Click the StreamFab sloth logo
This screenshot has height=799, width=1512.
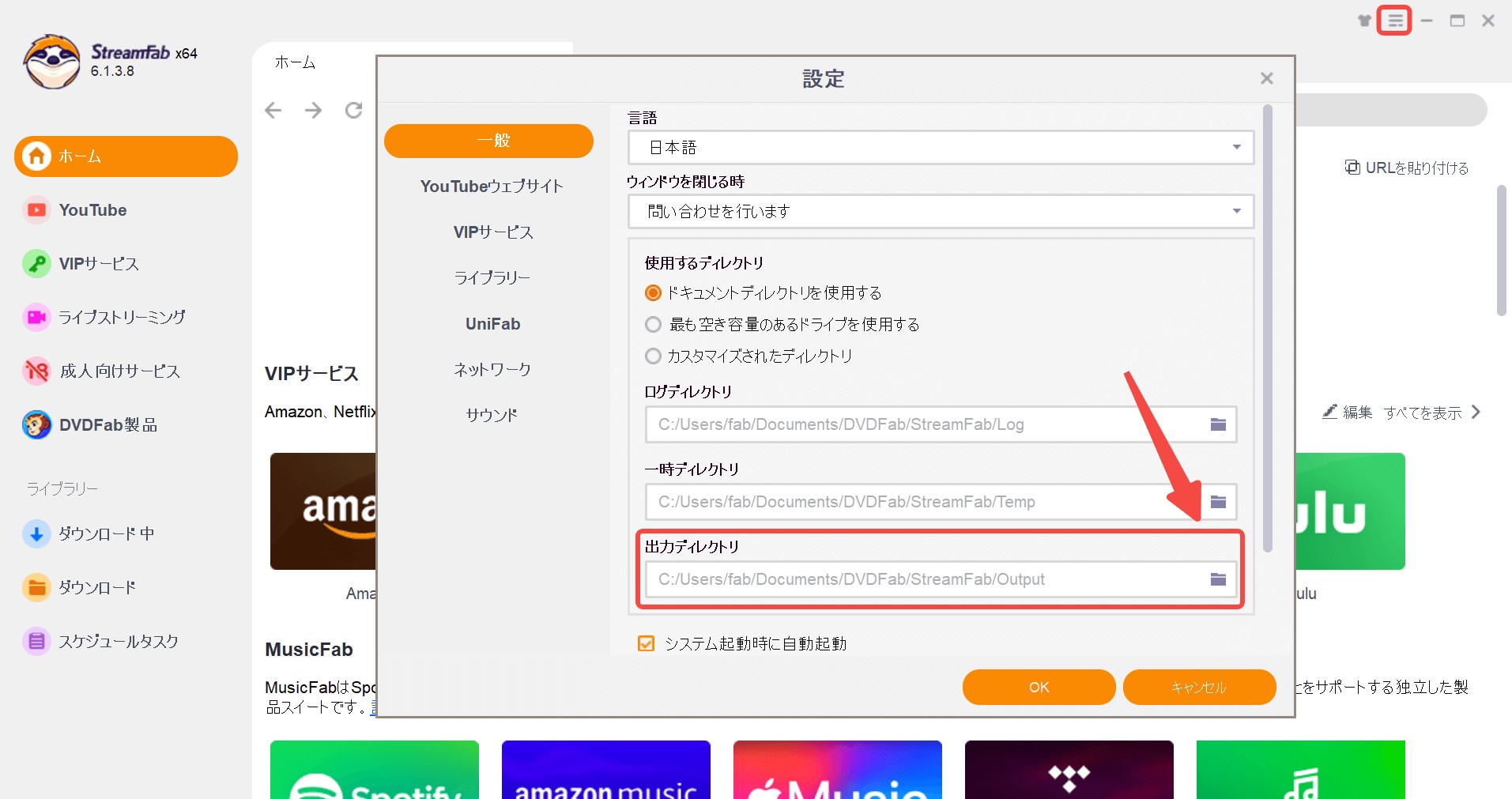[x=51, y=62]
